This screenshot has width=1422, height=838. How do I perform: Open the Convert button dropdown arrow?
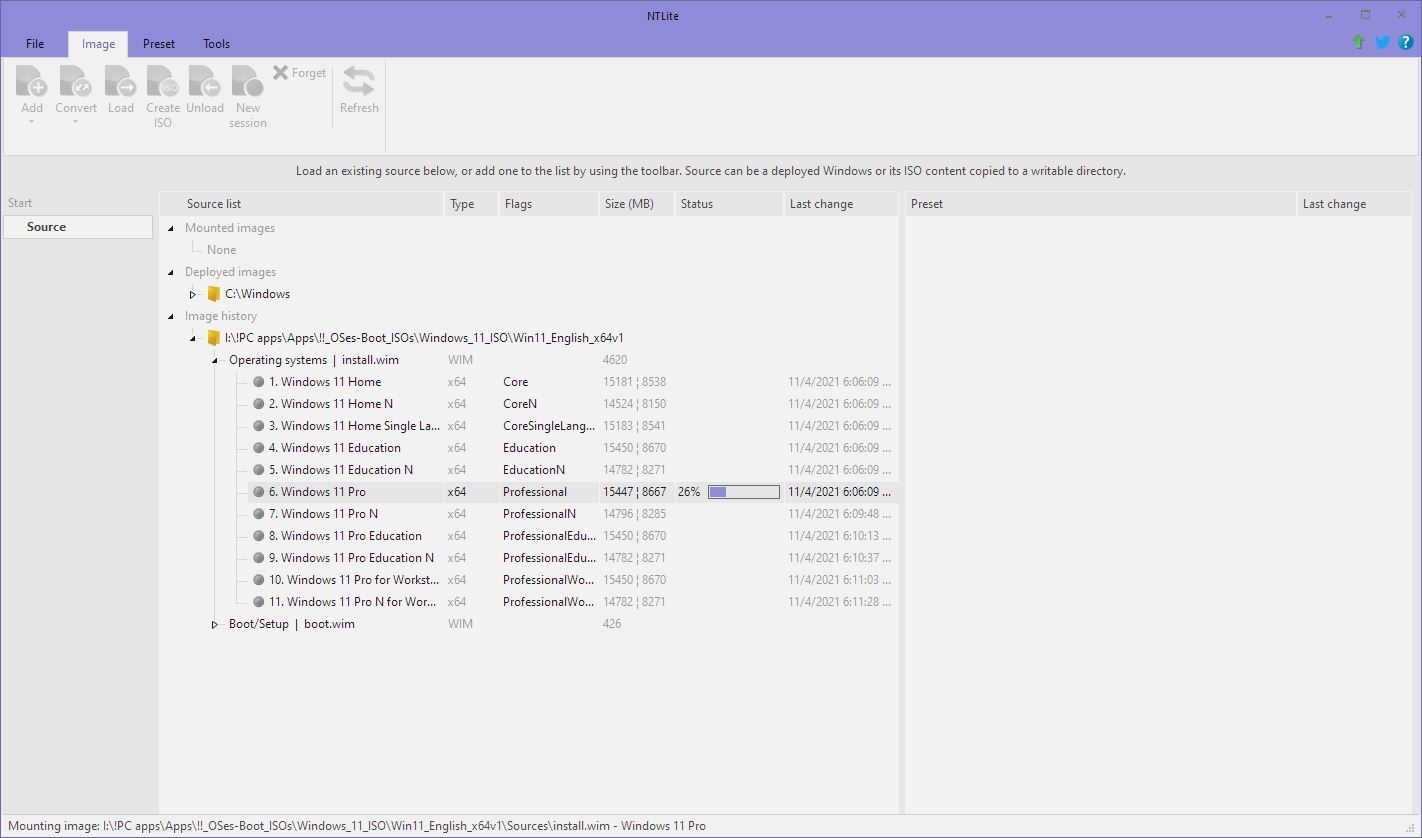[x=76, y=122]
